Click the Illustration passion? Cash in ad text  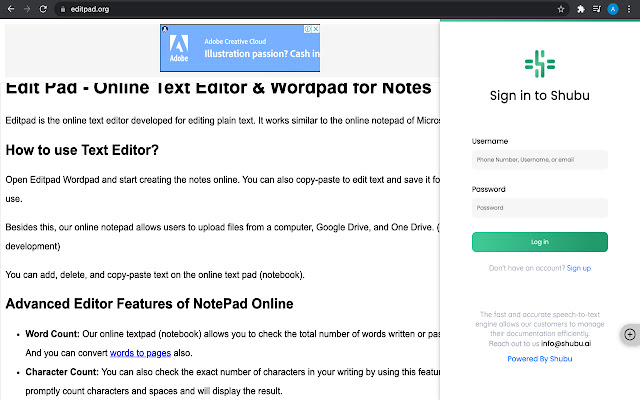(262, 53)
